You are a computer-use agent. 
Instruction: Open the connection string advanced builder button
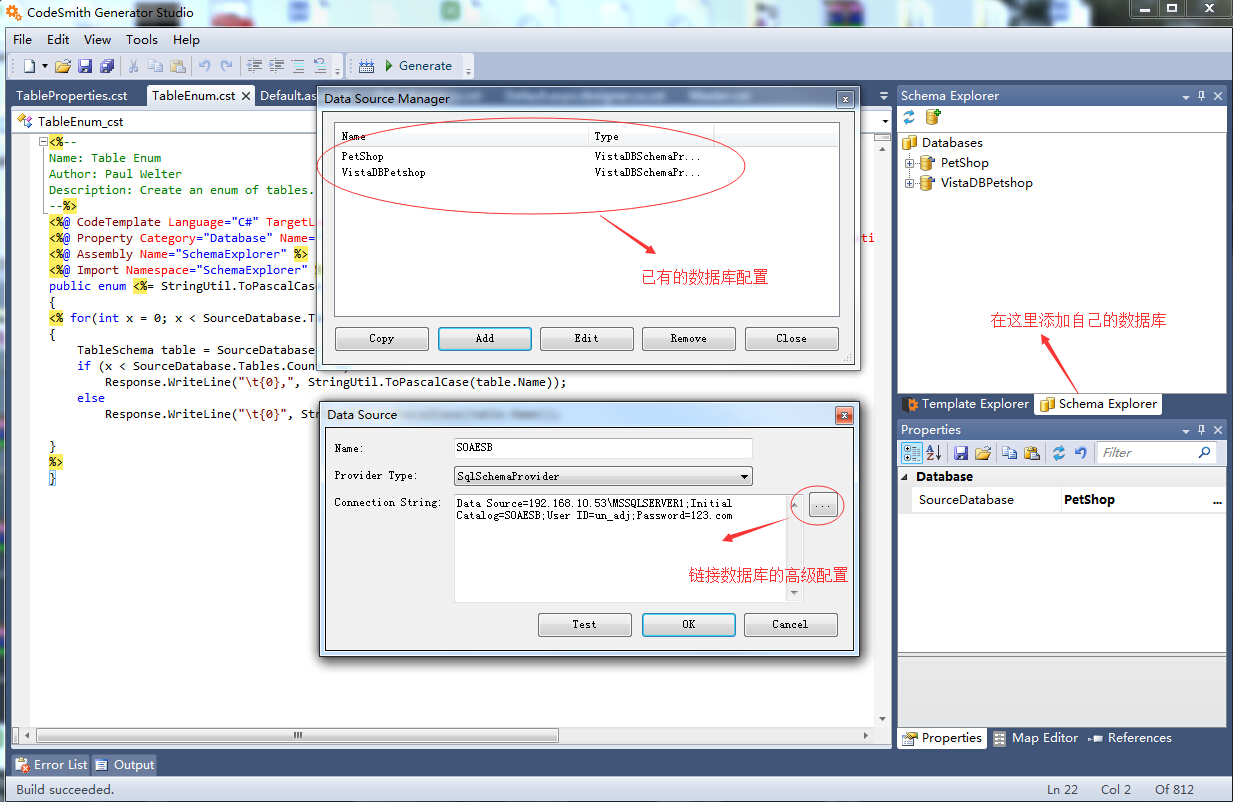coord(823,506)
